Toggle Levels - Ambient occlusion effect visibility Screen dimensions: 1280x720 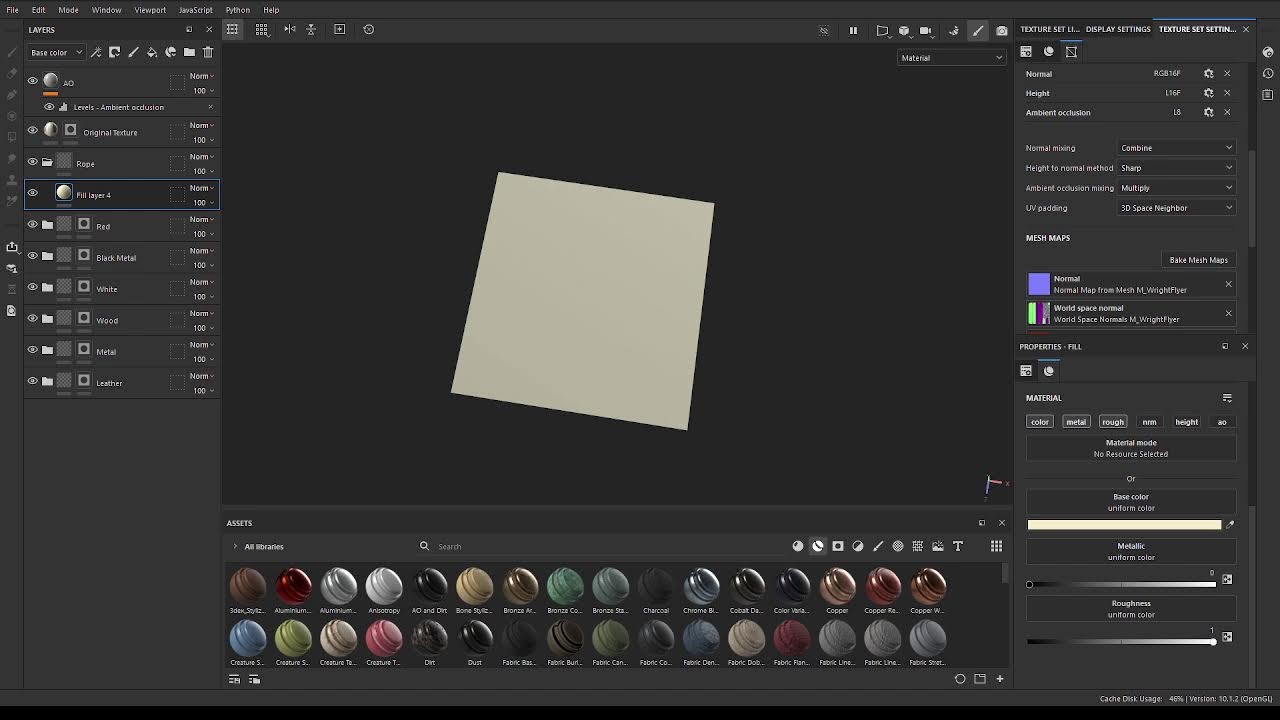[49, 107]
